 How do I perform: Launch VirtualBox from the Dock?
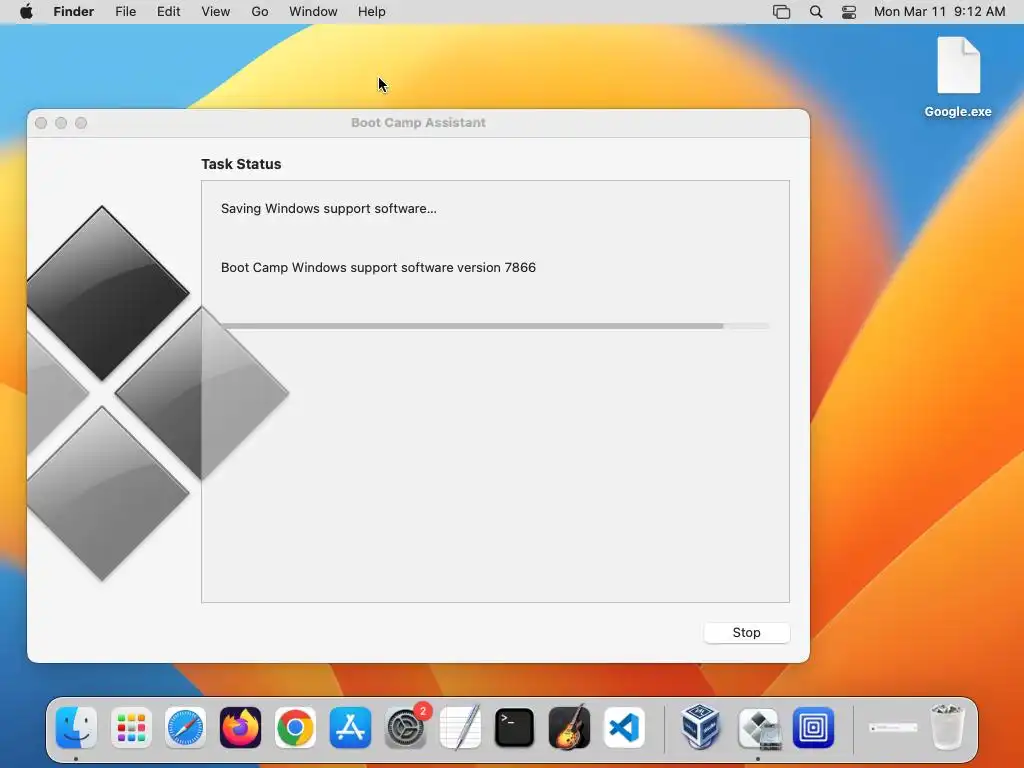(x=700, y=728)
